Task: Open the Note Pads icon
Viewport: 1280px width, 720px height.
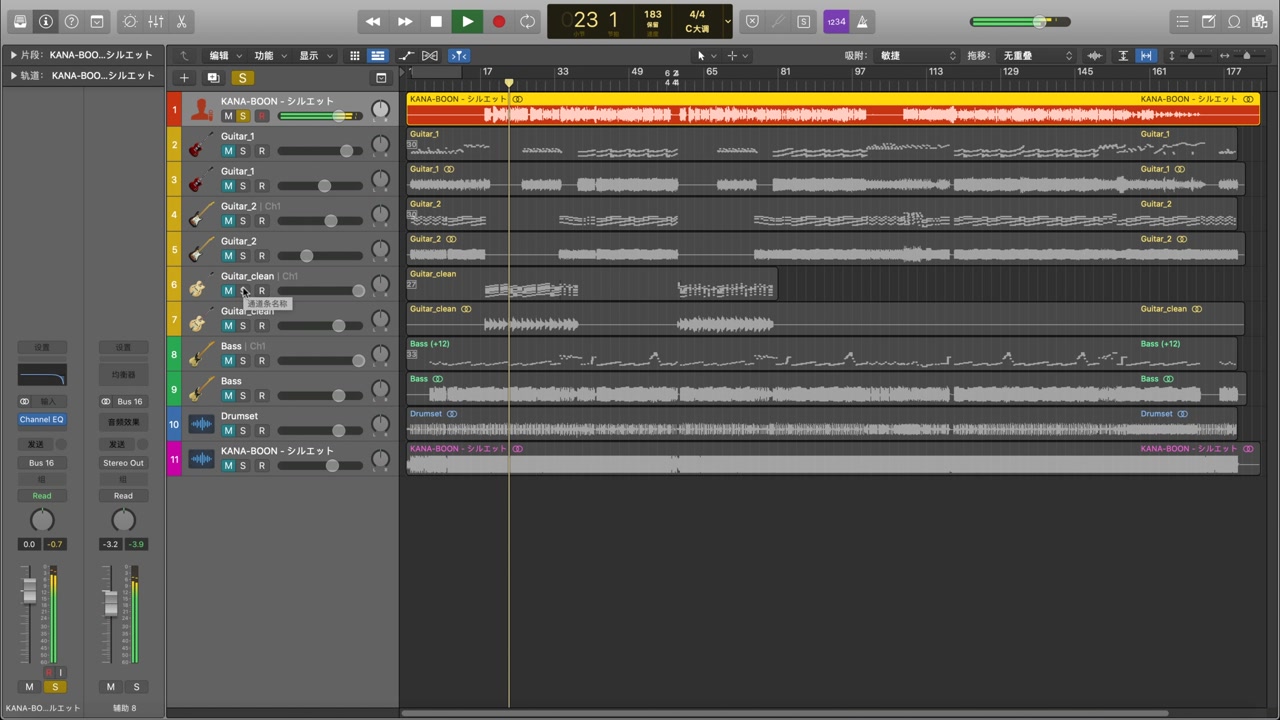Action: [x=1209, y=21]
